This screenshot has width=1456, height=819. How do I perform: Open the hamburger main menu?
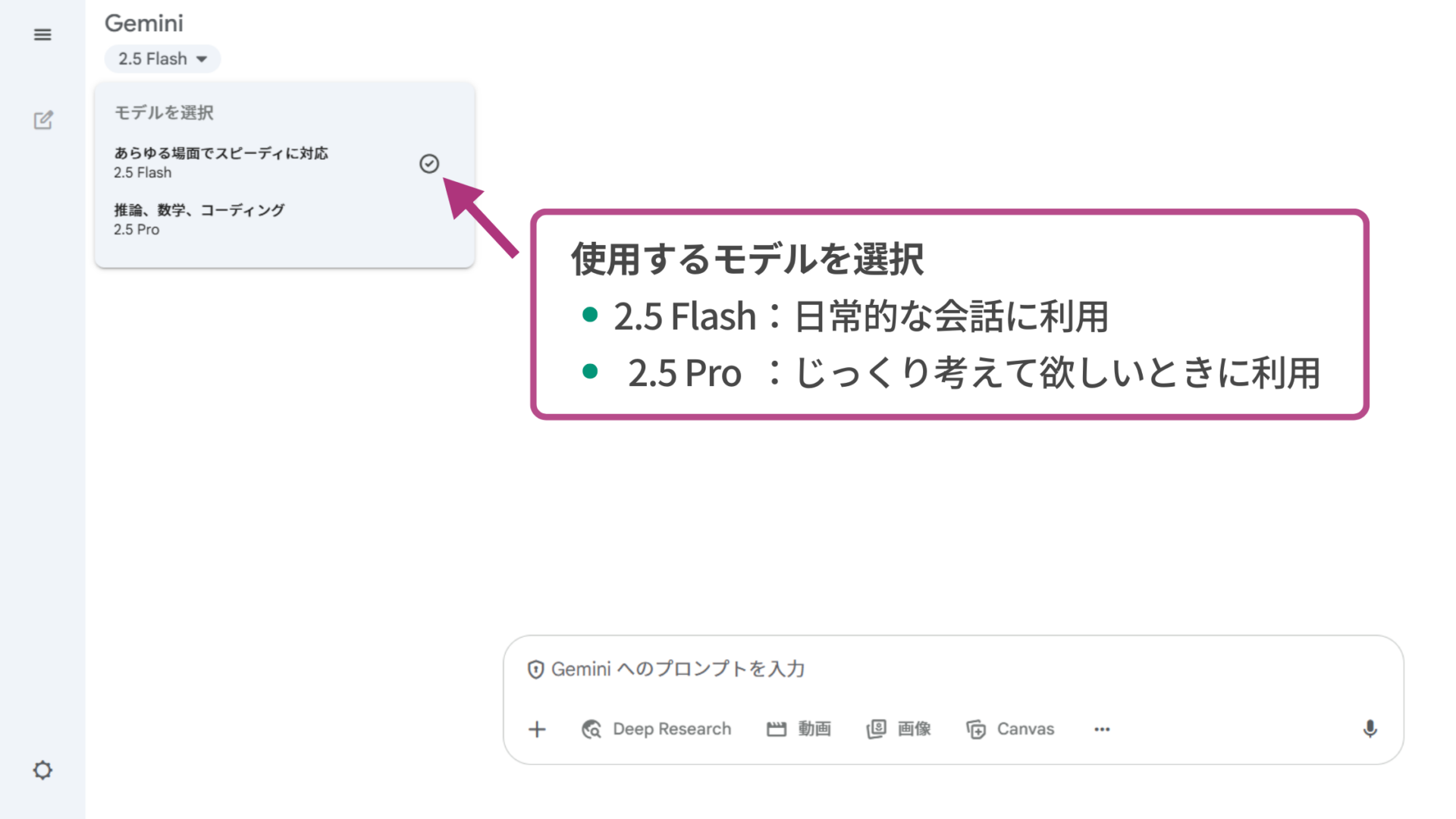42,35
